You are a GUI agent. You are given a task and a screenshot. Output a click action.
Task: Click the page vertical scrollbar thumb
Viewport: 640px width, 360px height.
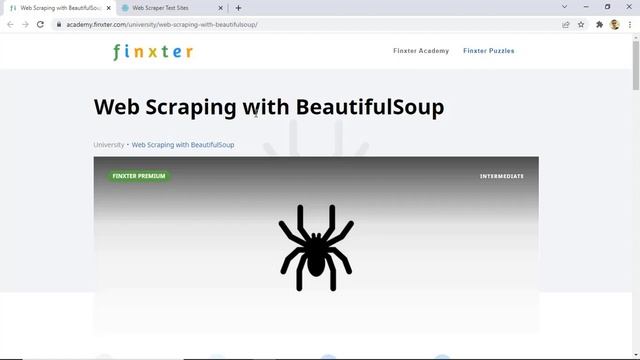(x=636, y=65)
